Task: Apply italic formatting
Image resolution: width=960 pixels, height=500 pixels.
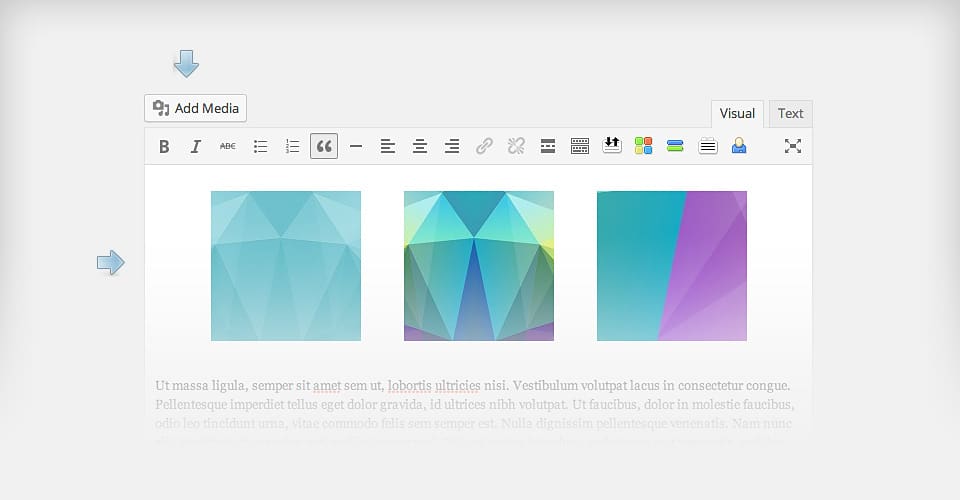Action: (196, 147)
